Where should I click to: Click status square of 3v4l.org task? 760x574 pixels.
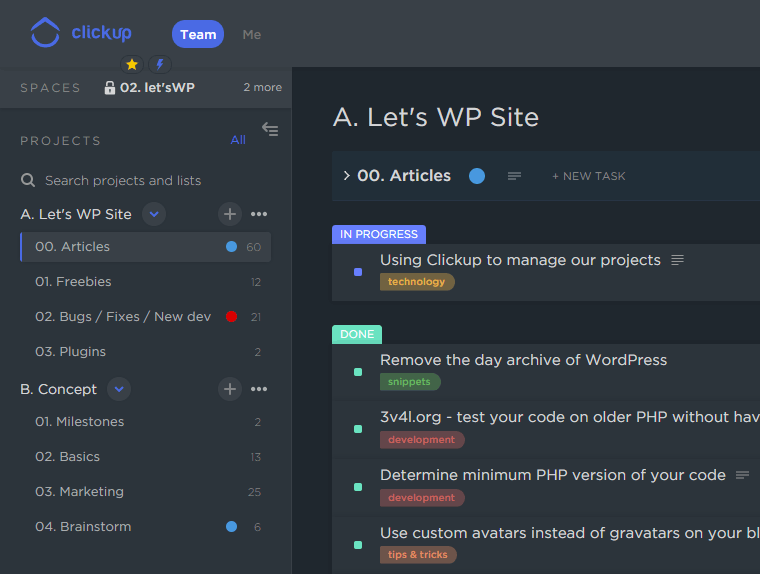(x=358, y=429)
